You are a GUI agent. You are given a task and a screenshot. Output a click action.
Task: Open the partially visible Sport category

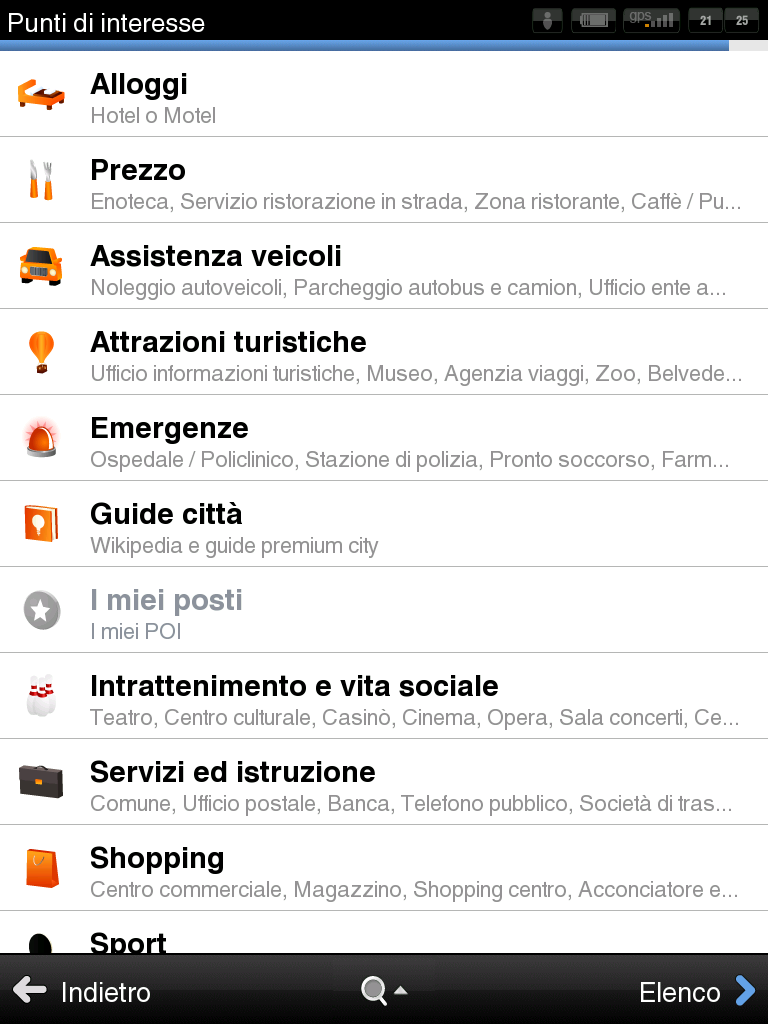point(384,933)
